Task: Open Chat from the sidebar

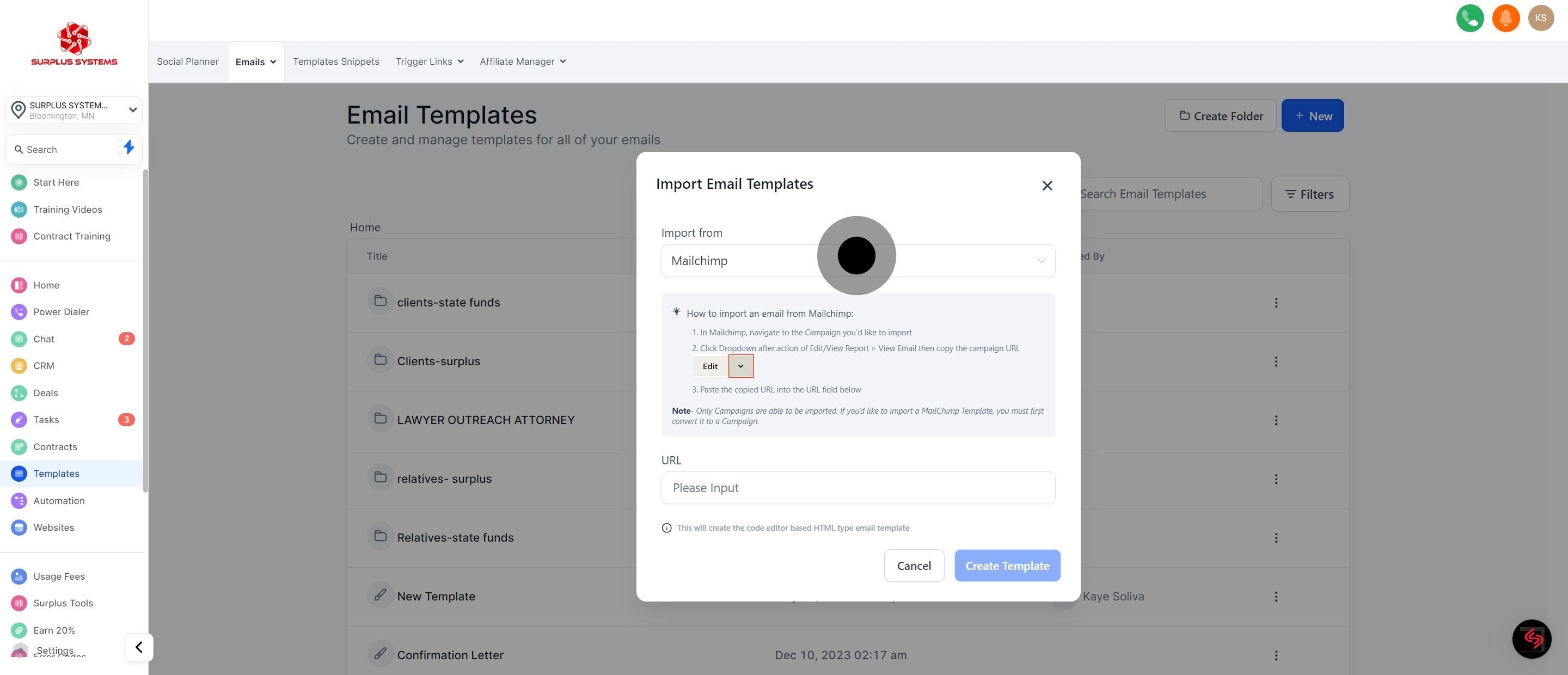Action: coord(44,339)
